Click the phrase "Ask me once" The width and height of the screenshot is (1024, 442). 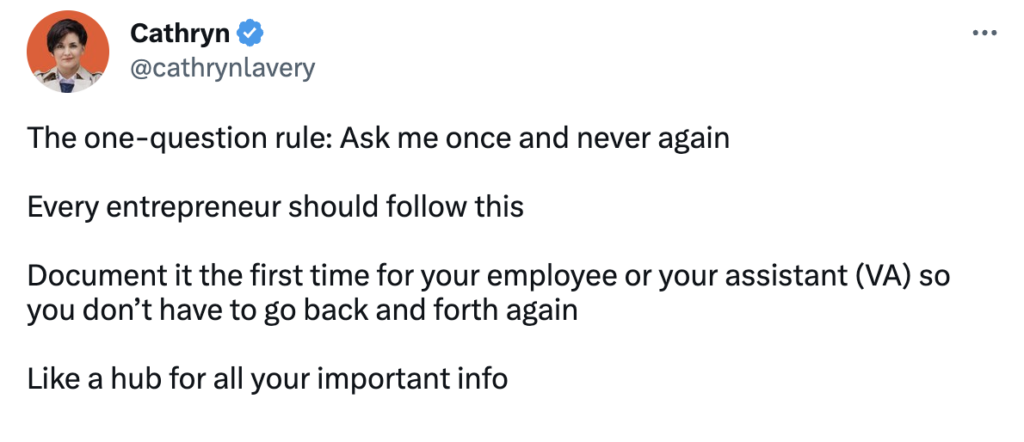point(408,138)
